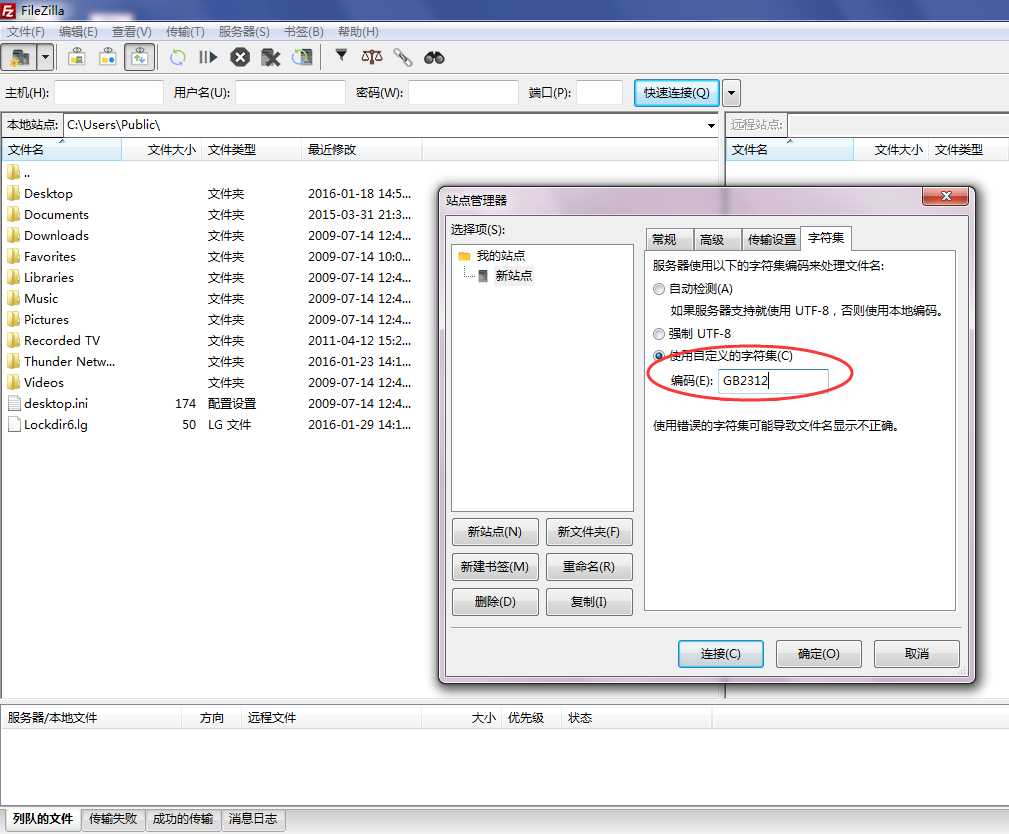This screenshot has width=1009, height=834.
Task: Switch to 列队的文件 tab
Action: 42,819
